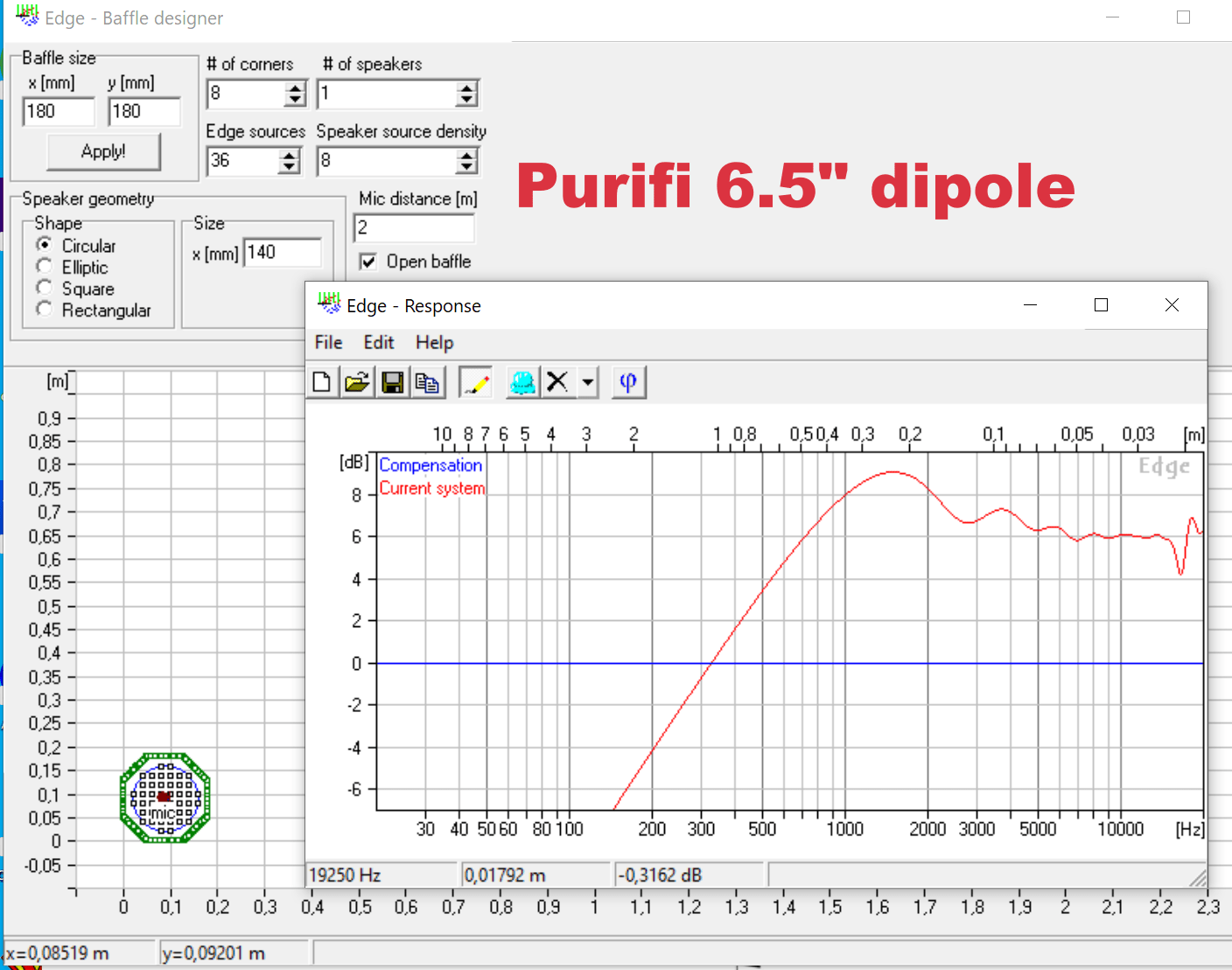Toggle the Open baffle checkbox
Screen dimensions: 1232x970
pyautogui.click(x=368, y=262)
